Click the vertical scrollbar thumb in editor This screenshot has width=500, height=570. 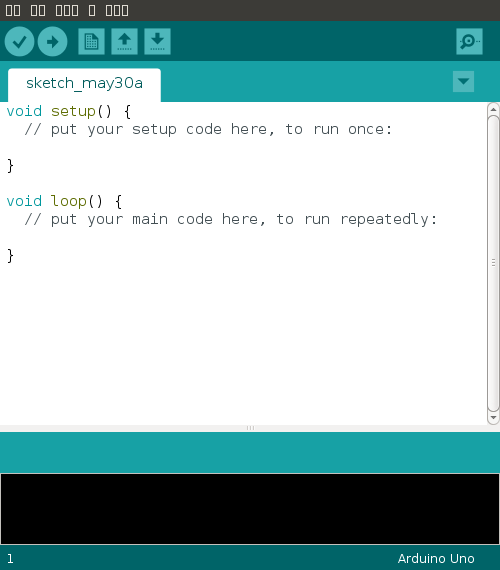pos(493,263)
